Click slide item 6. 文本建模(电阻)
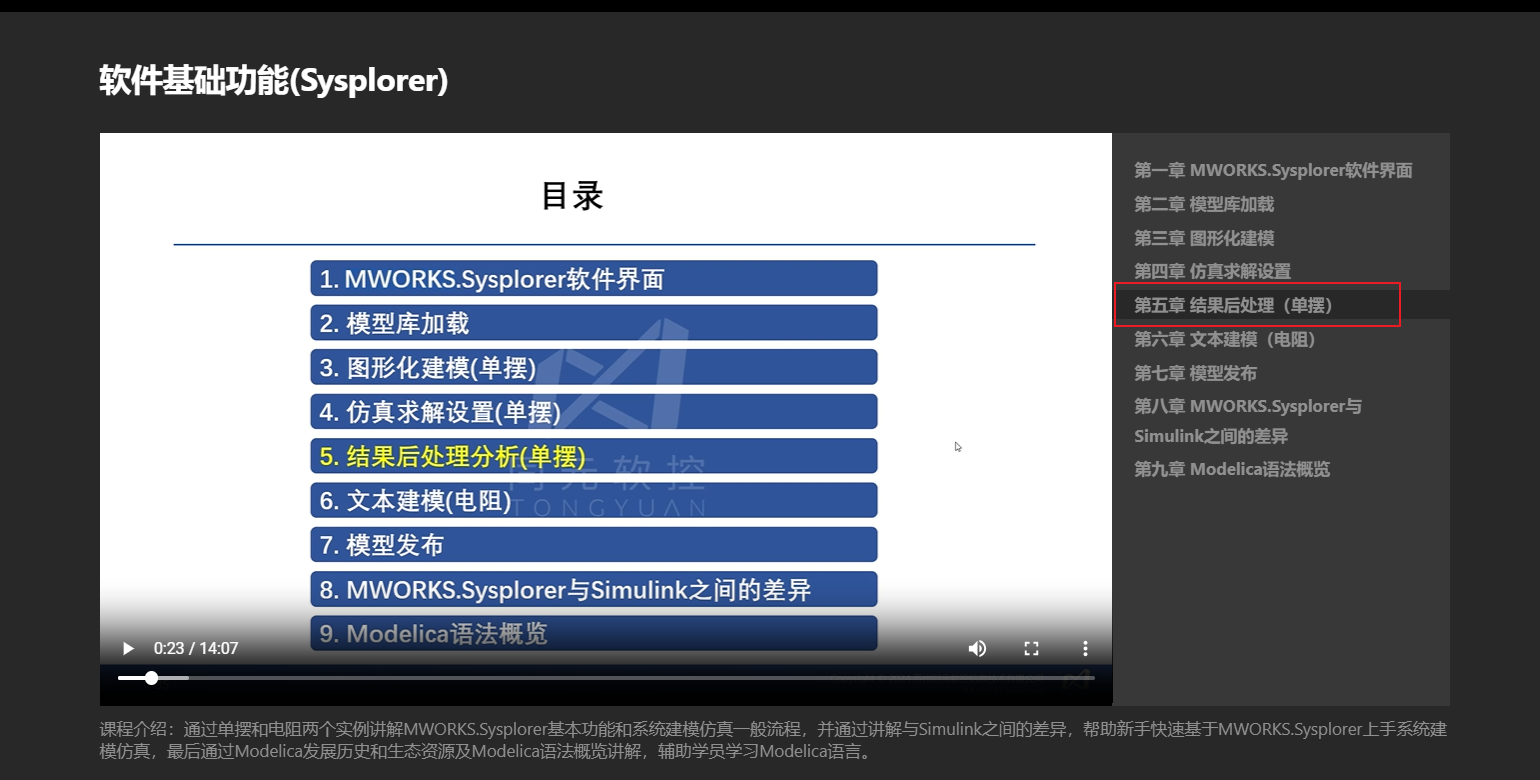This screenshot has width=1540, height=780. pyautogui.click(x=594, y=500)
